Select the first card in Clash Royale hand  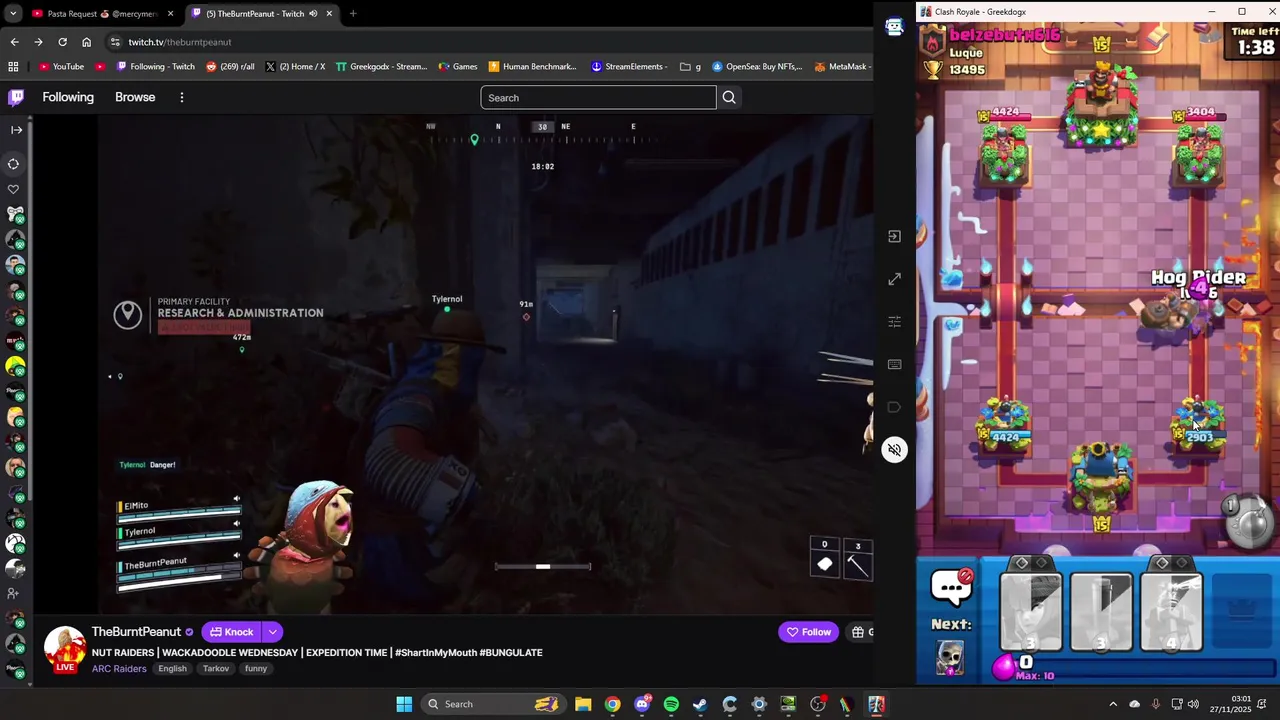pyautogui.click(x=1031, y=611)
